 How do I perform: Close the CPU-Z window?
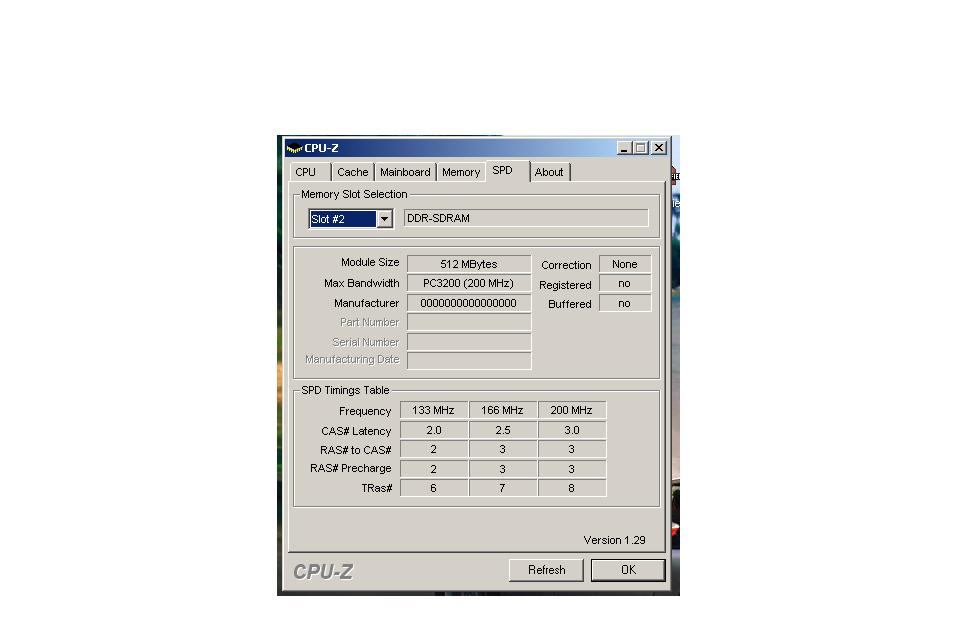tap(659, 148)
